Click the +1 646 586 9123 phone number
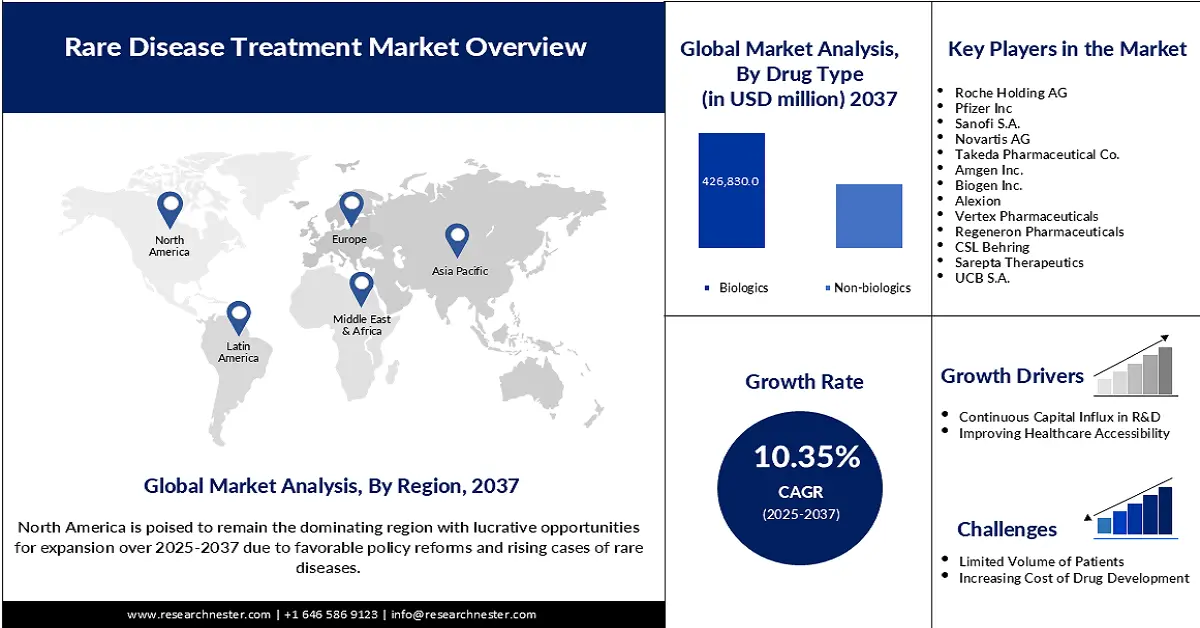 pos(330,614)
